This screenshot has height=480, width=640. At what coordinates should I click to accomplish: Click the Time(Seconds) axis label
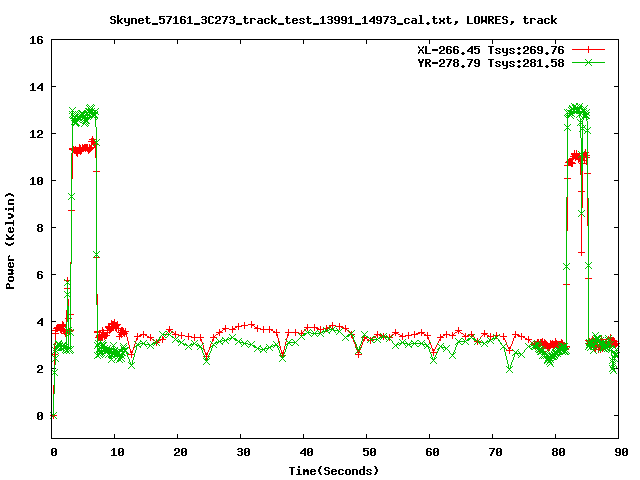click(333, 471)
